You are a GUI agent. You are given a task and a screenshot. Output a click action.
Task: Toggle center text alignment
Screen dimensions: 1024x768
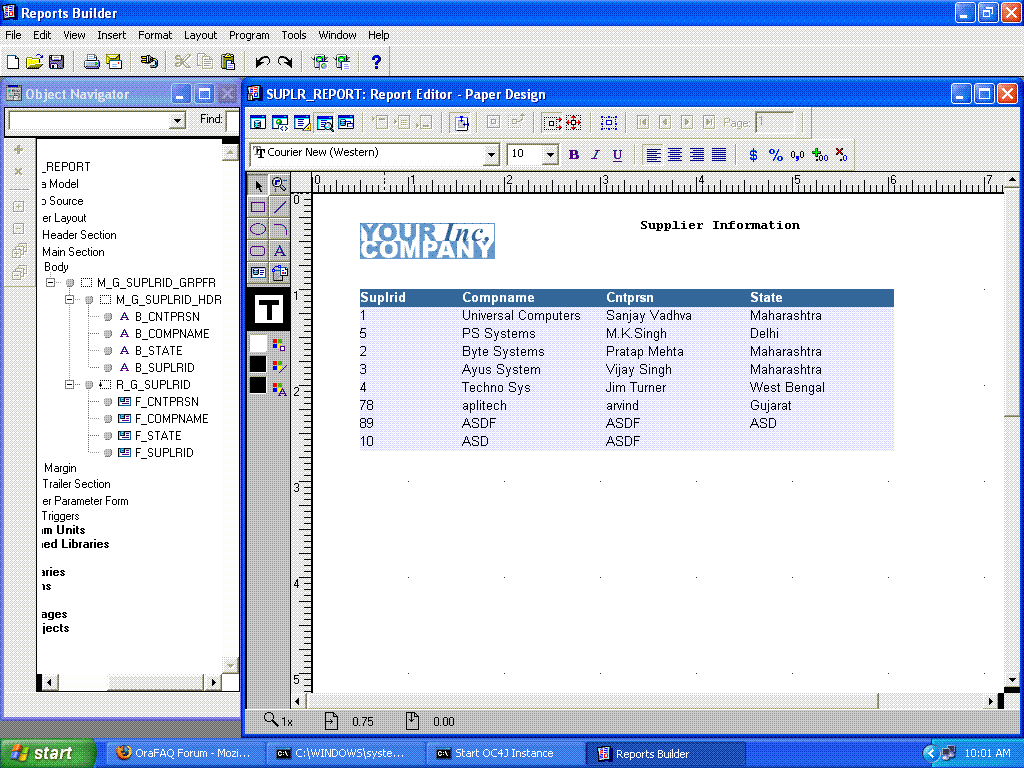pos(675,155)
